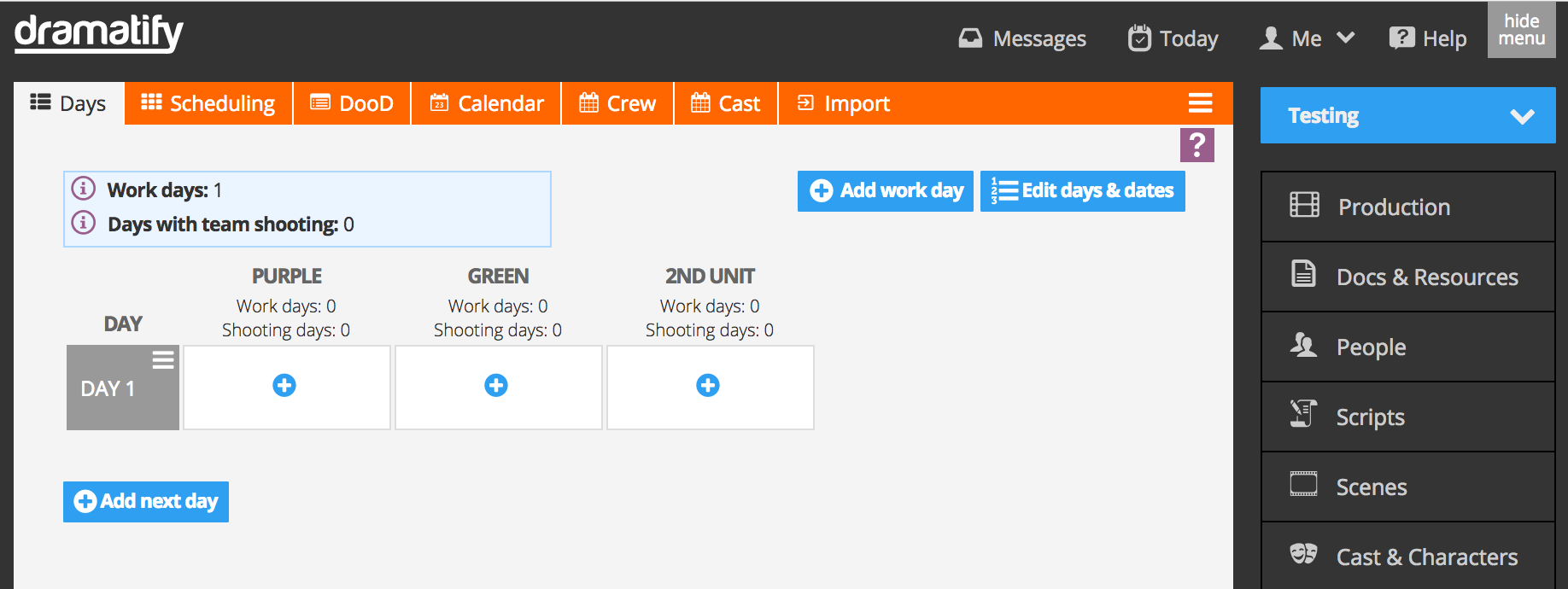This screenshot has height=589, width=1568.
Task: Switch to the DooD tab
Action: point(352,103)
